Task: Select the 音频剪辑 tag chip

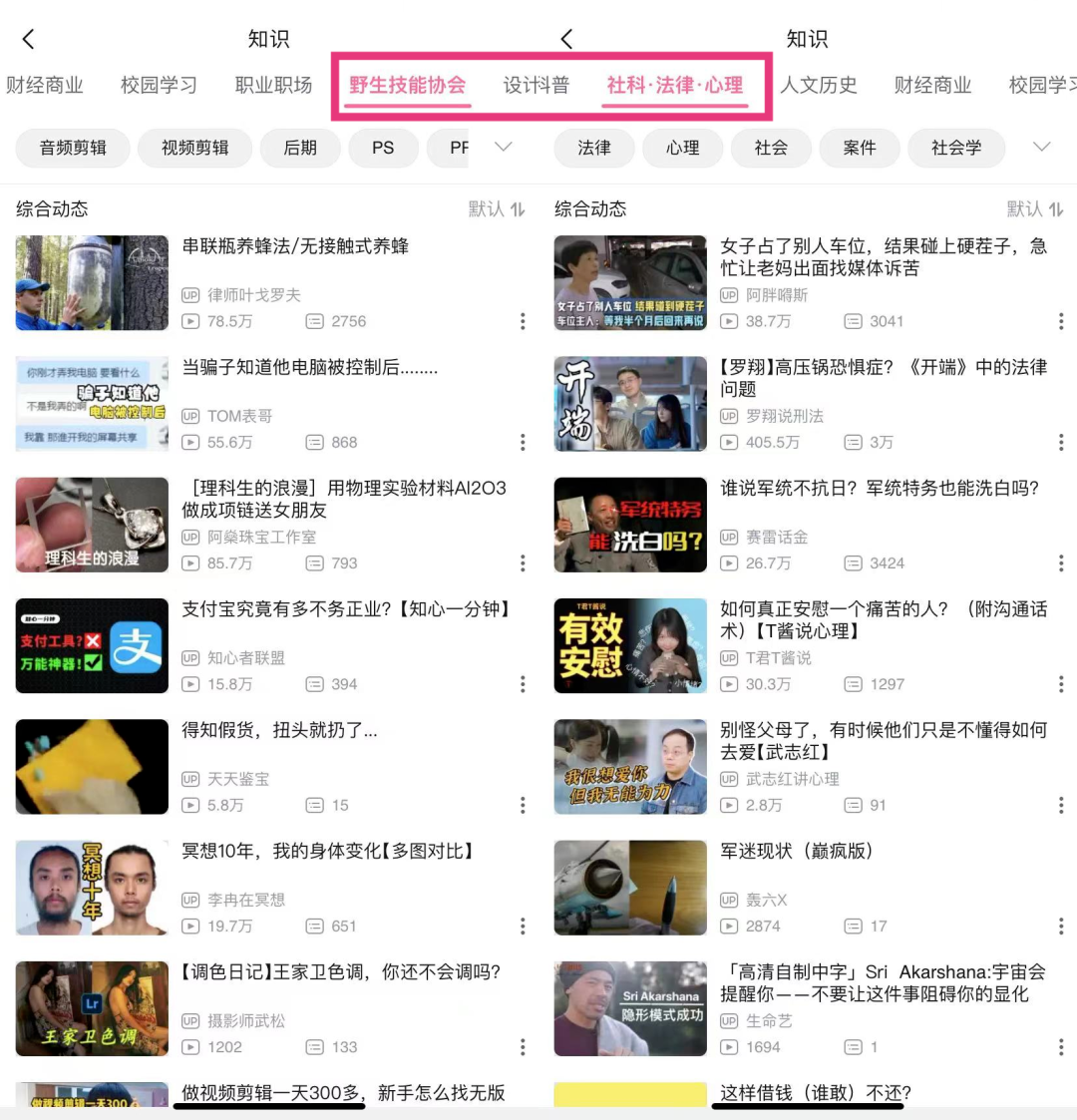Action: pyautogui.click(x=72, y=148)
